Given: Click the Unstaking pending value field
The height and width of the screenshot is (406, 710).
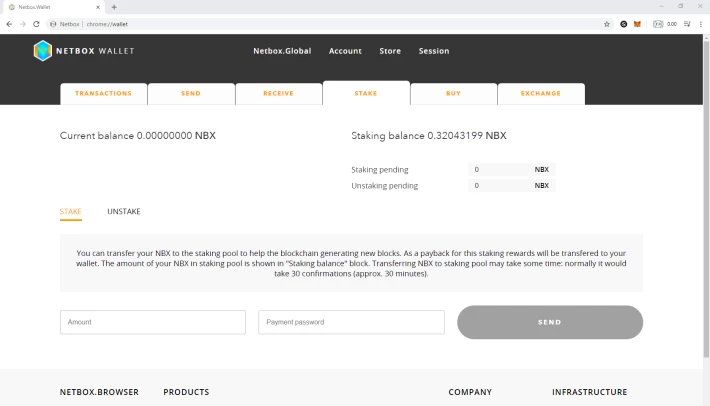Looking at the screenshot, I should tap(512, 186).
